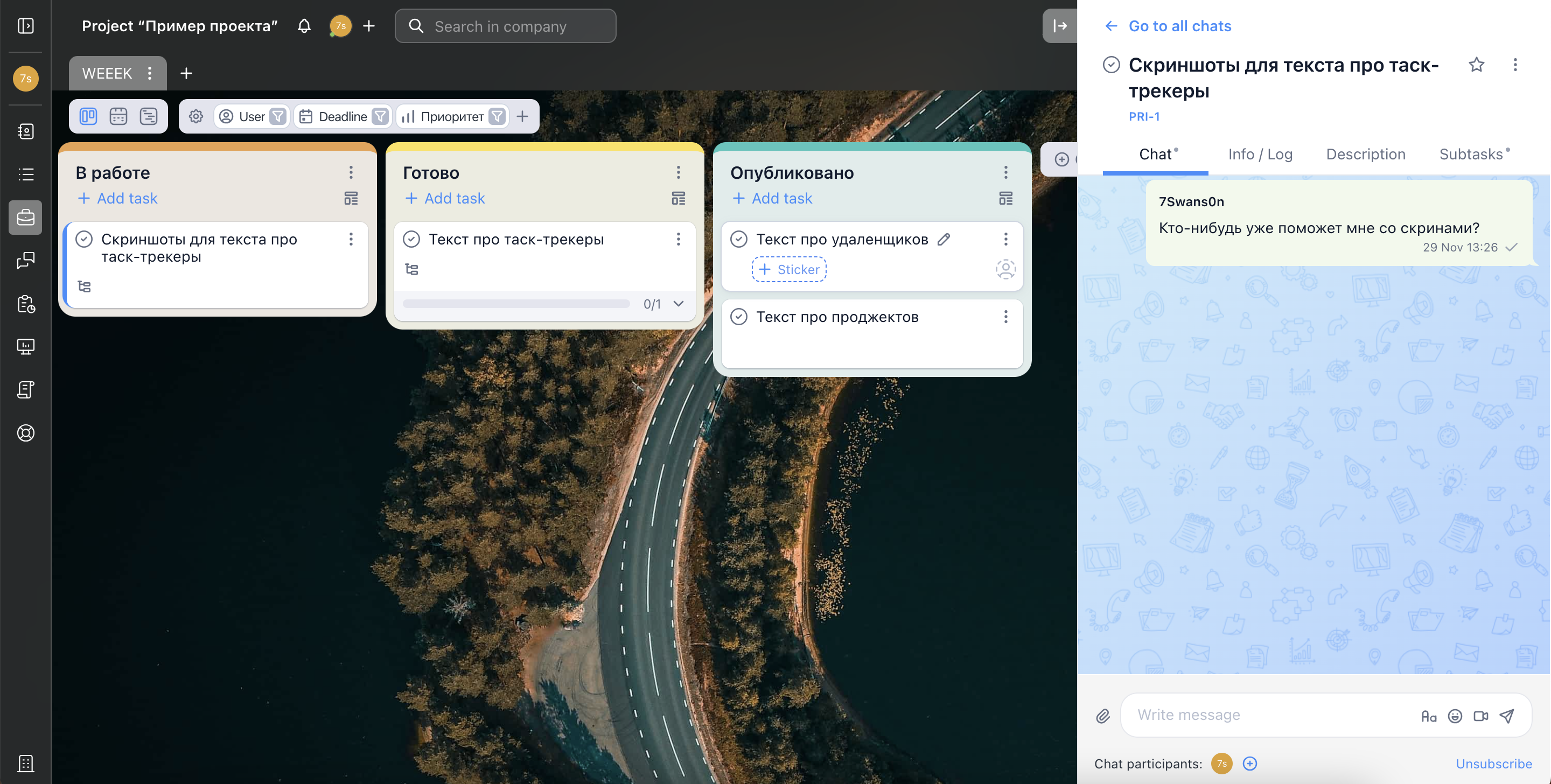This screenshot has height=784, width=1551.
Task: Open the emoji picker in chat
Action: click(x=1455, y=716)
